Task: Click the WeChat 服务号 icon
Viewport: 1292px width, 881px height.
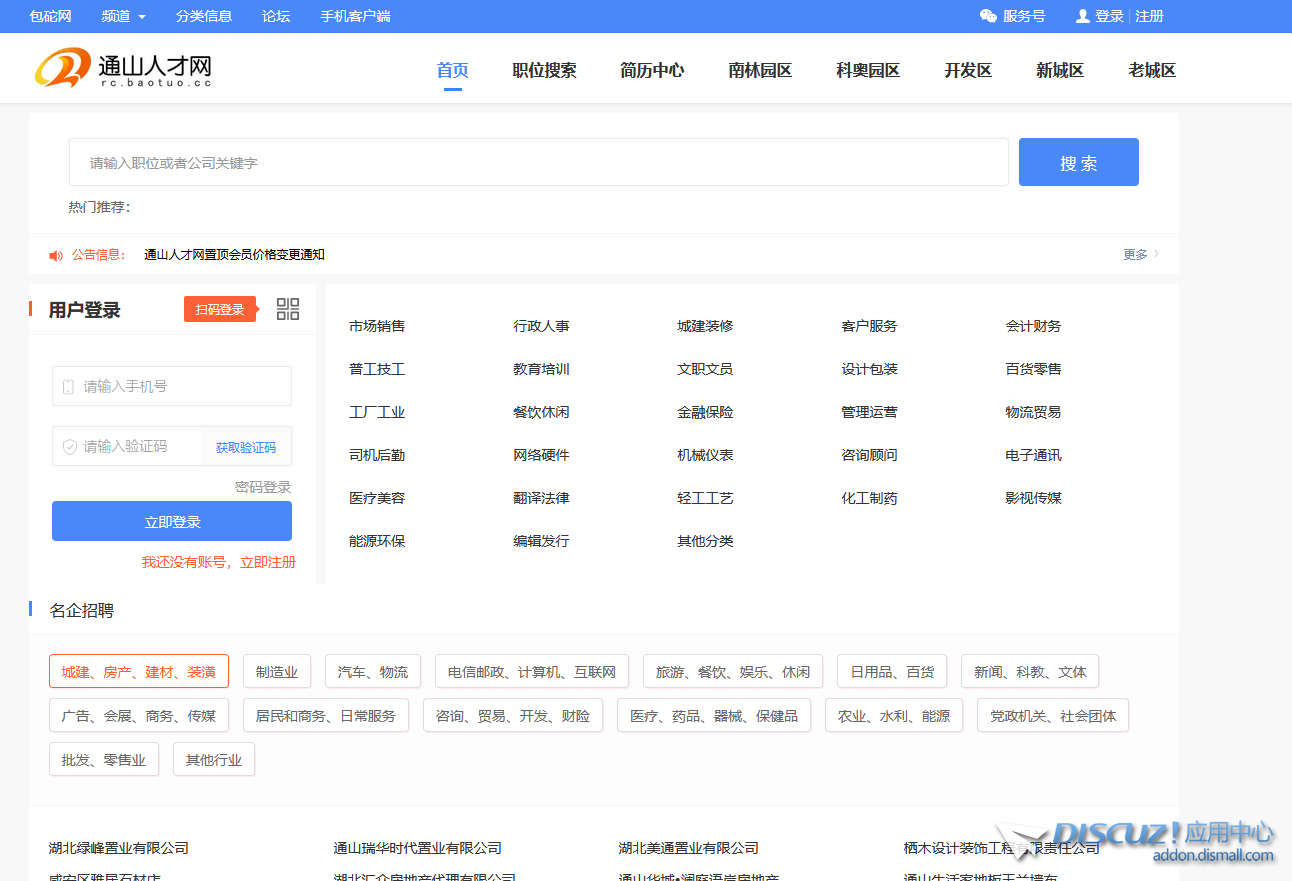Action: (x=988, y=16)
